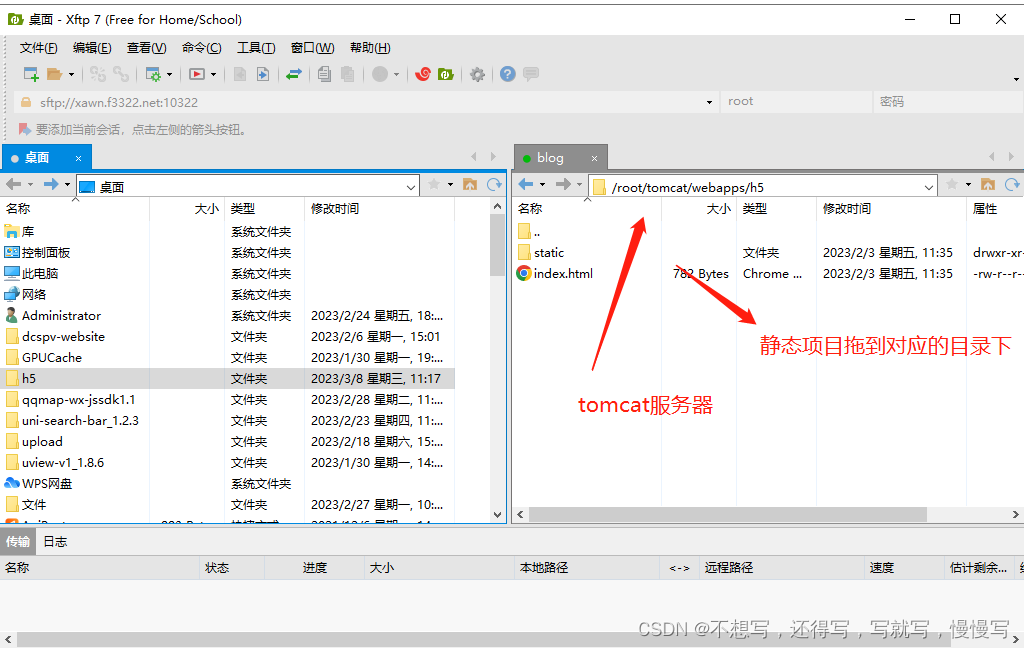Click remote pane horizontal scrollbar

coord(728,515)
